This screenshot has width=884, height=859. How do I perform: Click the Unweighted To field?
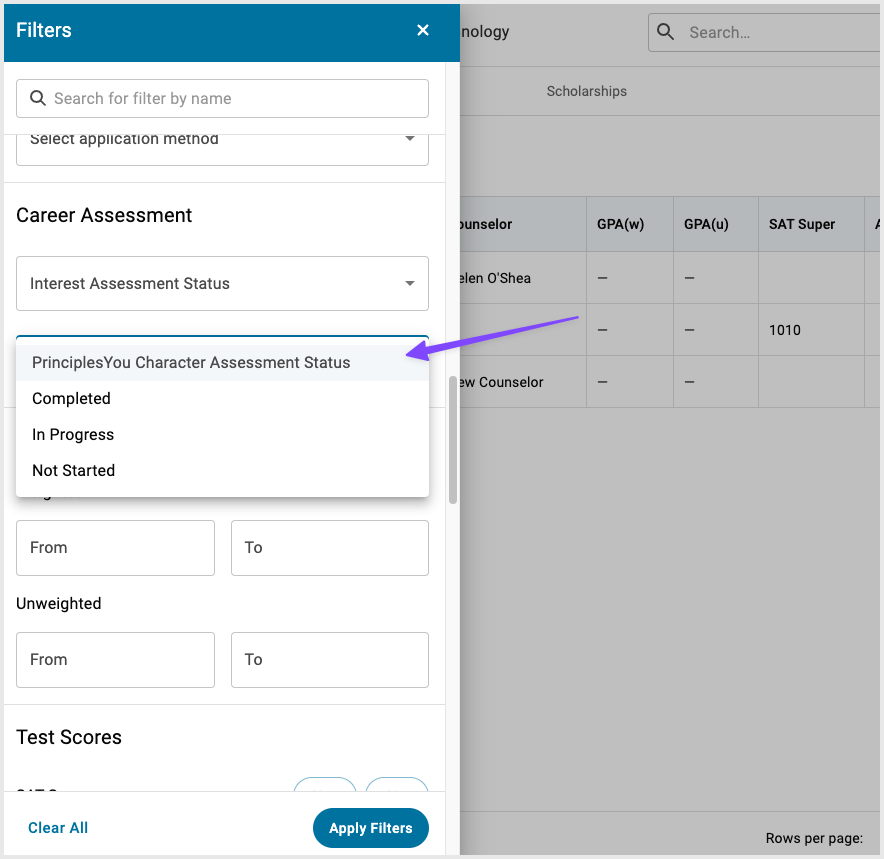click(330, 660)
